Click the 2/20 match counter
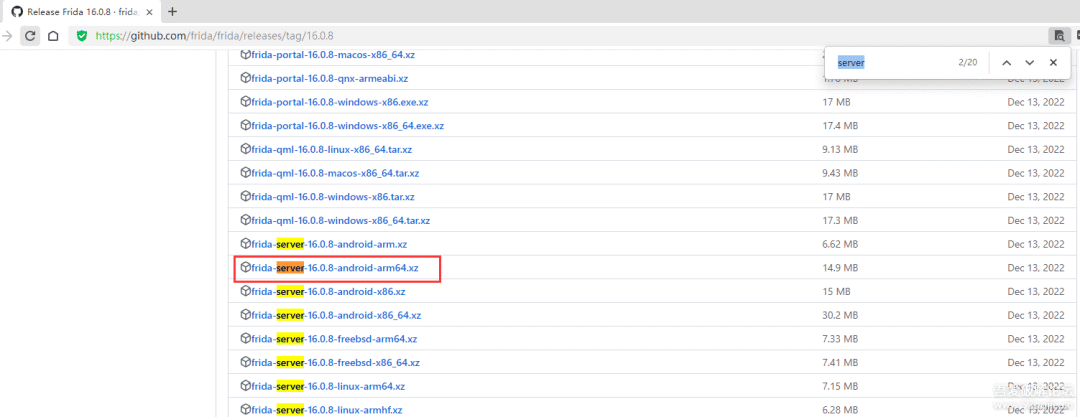 [967, 63]
